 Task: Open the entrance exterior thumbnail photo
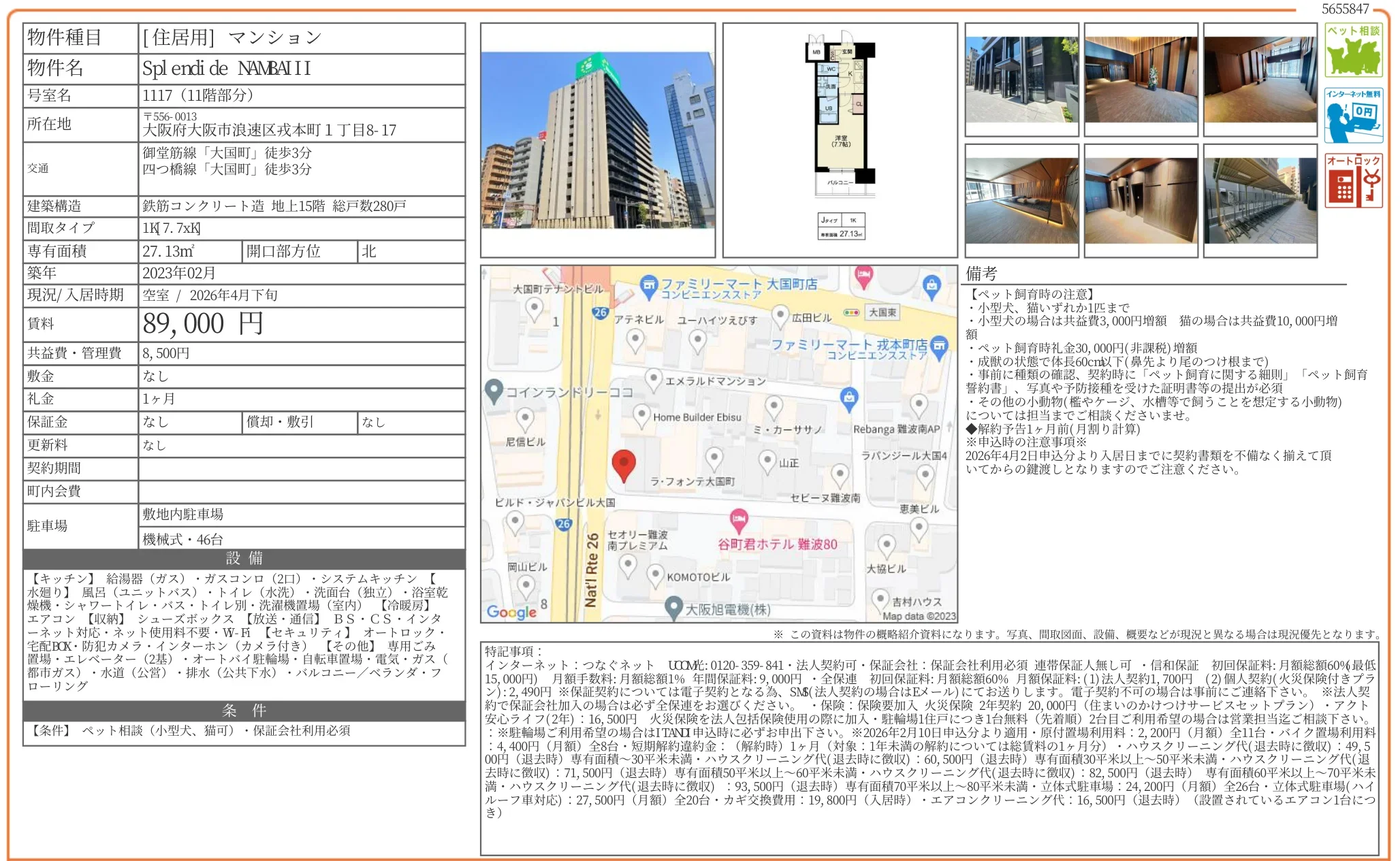pos(1021,79)
